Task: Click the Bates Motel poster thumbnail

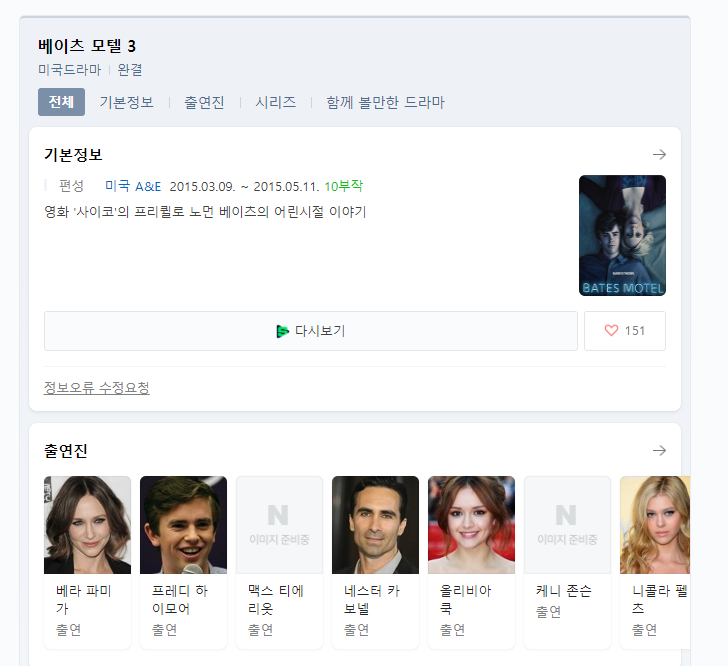Action: coord(622,236)
